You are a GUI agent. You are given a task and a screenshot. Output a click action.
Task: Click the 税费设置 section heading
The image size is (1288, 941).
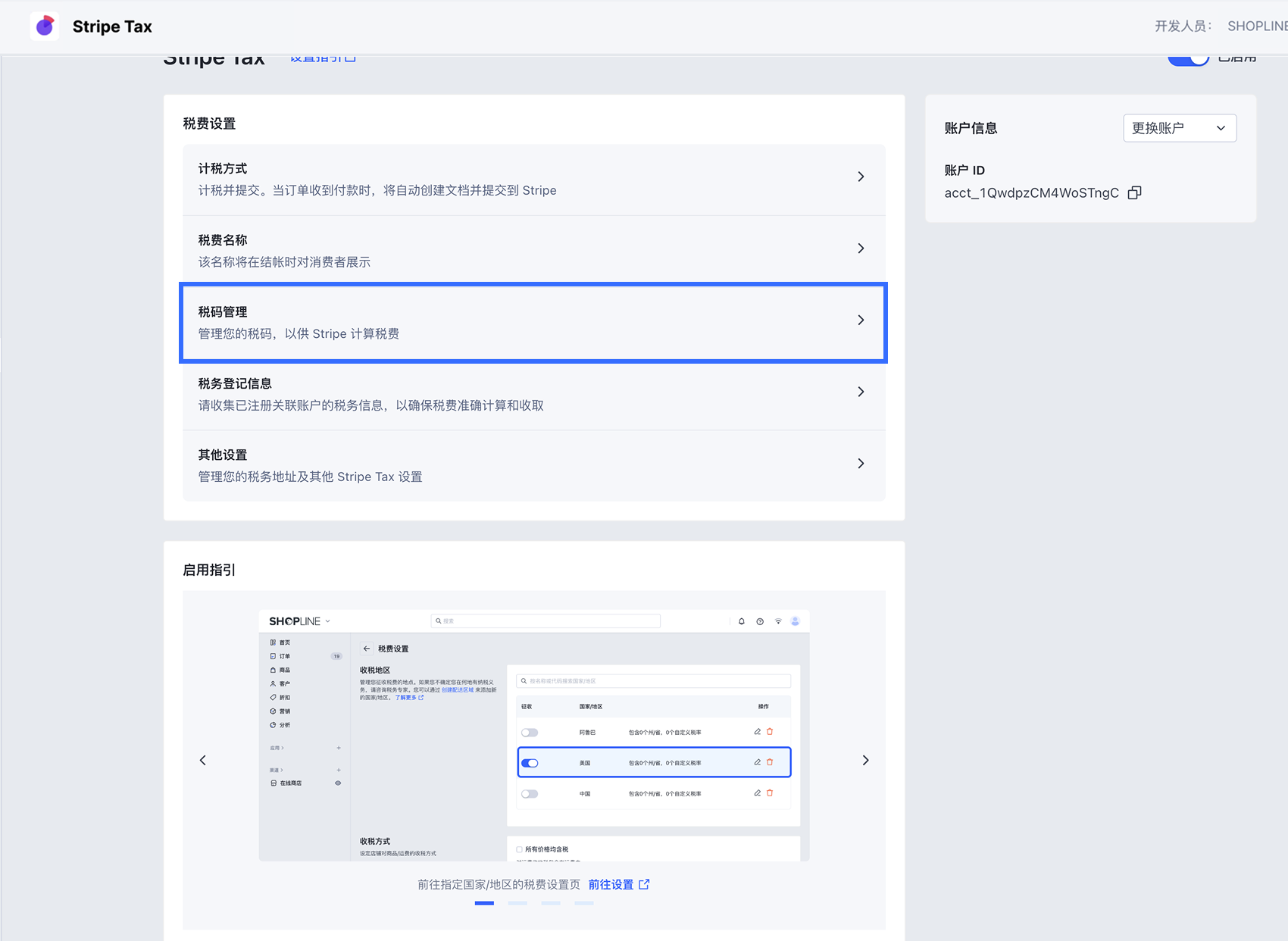click(209, 123)
